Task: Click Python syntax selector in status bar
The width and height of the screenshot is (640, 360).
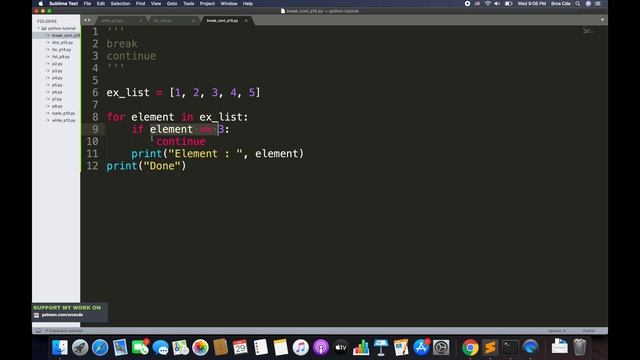Action: tap(589, 331)
